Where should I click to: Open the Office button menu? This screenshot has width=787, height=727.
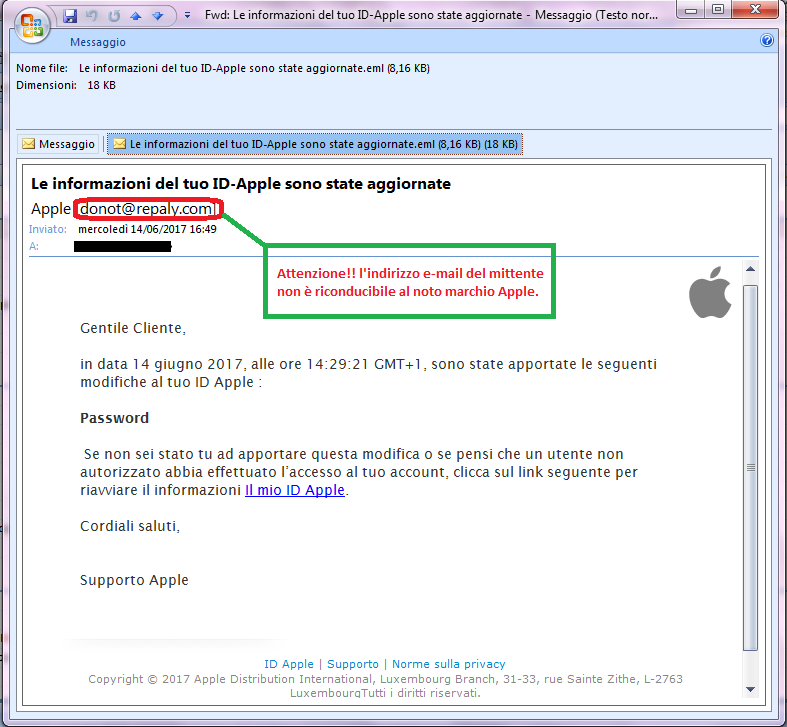(33, 25)
